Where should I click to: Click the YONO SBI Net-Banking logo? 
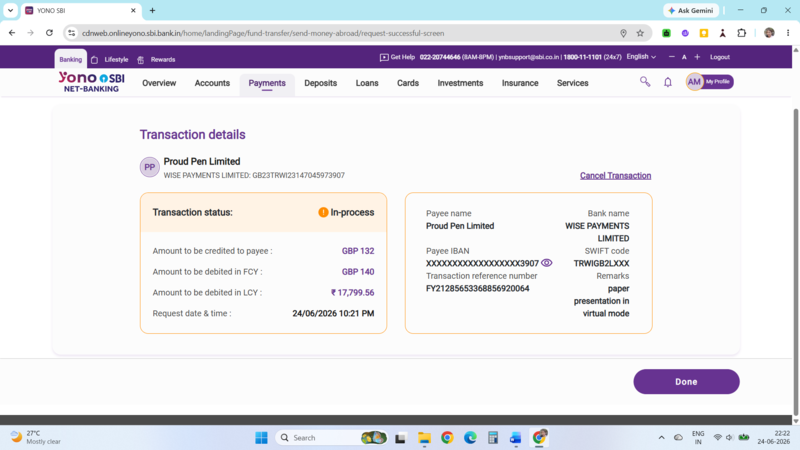pyautogui.click(x=91, y=82)
